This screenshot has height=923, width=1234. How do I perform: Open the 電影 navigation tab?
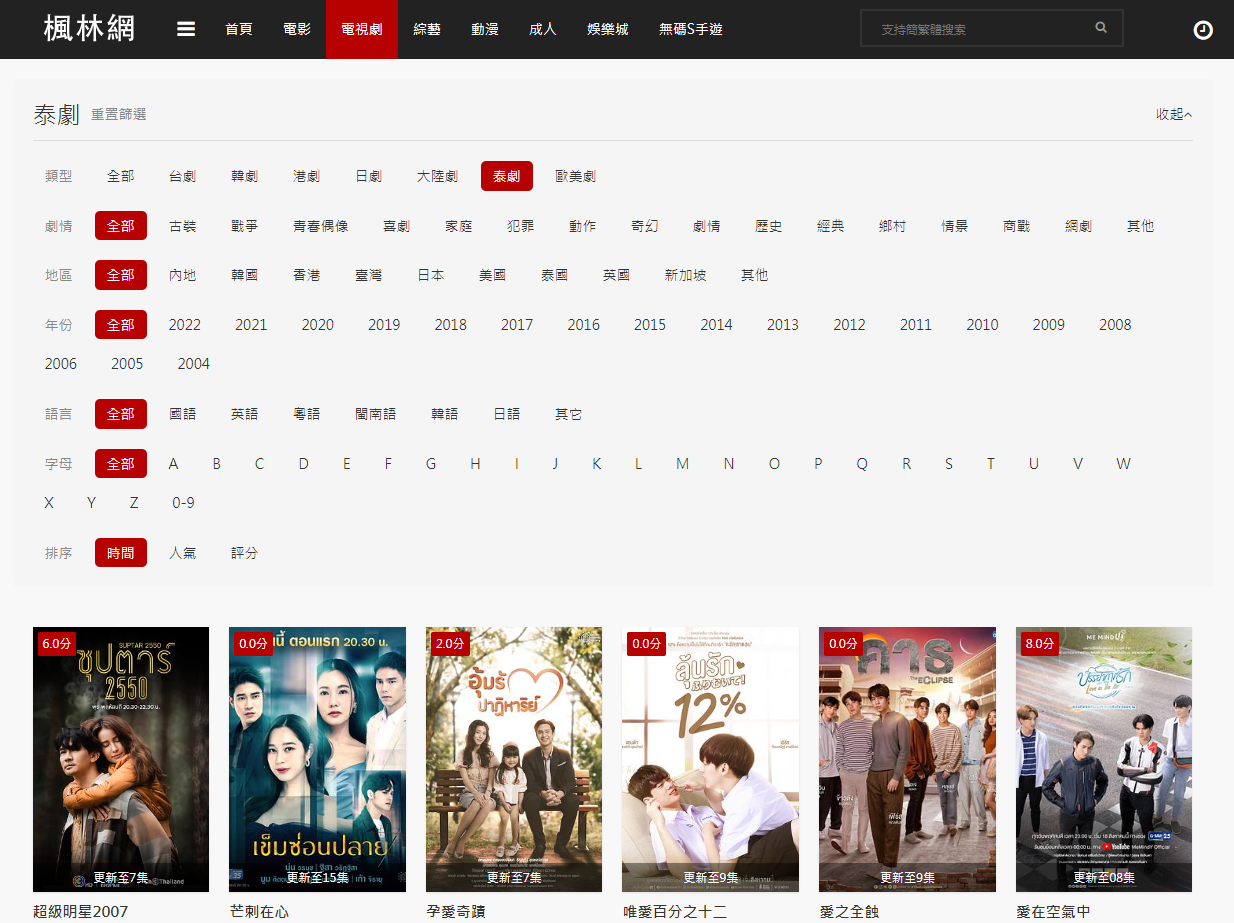(x=297, y=29)
